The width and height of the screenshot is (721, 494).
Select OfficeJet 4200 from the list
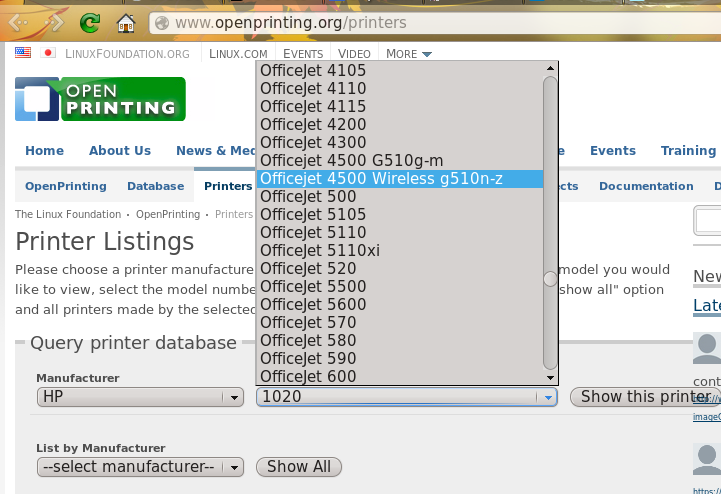(x=400, y=124)
